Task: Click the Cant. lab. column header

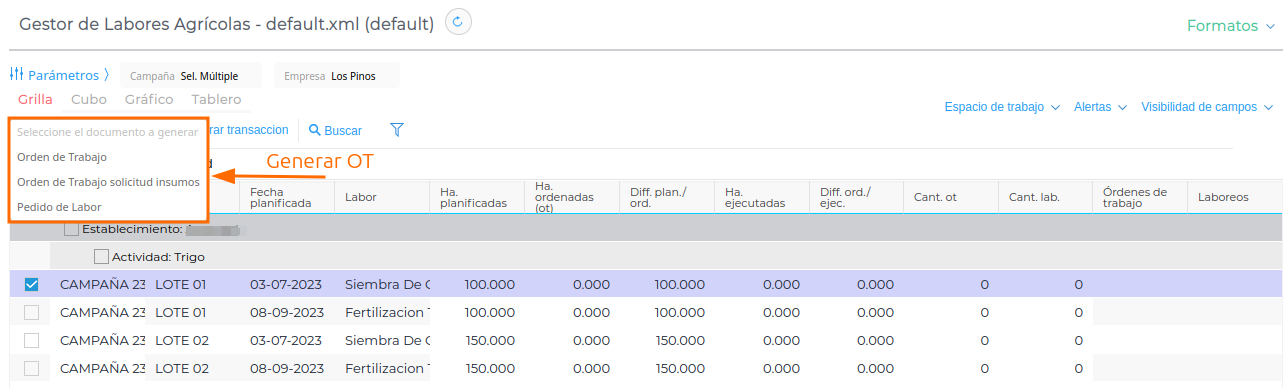Action: [1046, 197]
